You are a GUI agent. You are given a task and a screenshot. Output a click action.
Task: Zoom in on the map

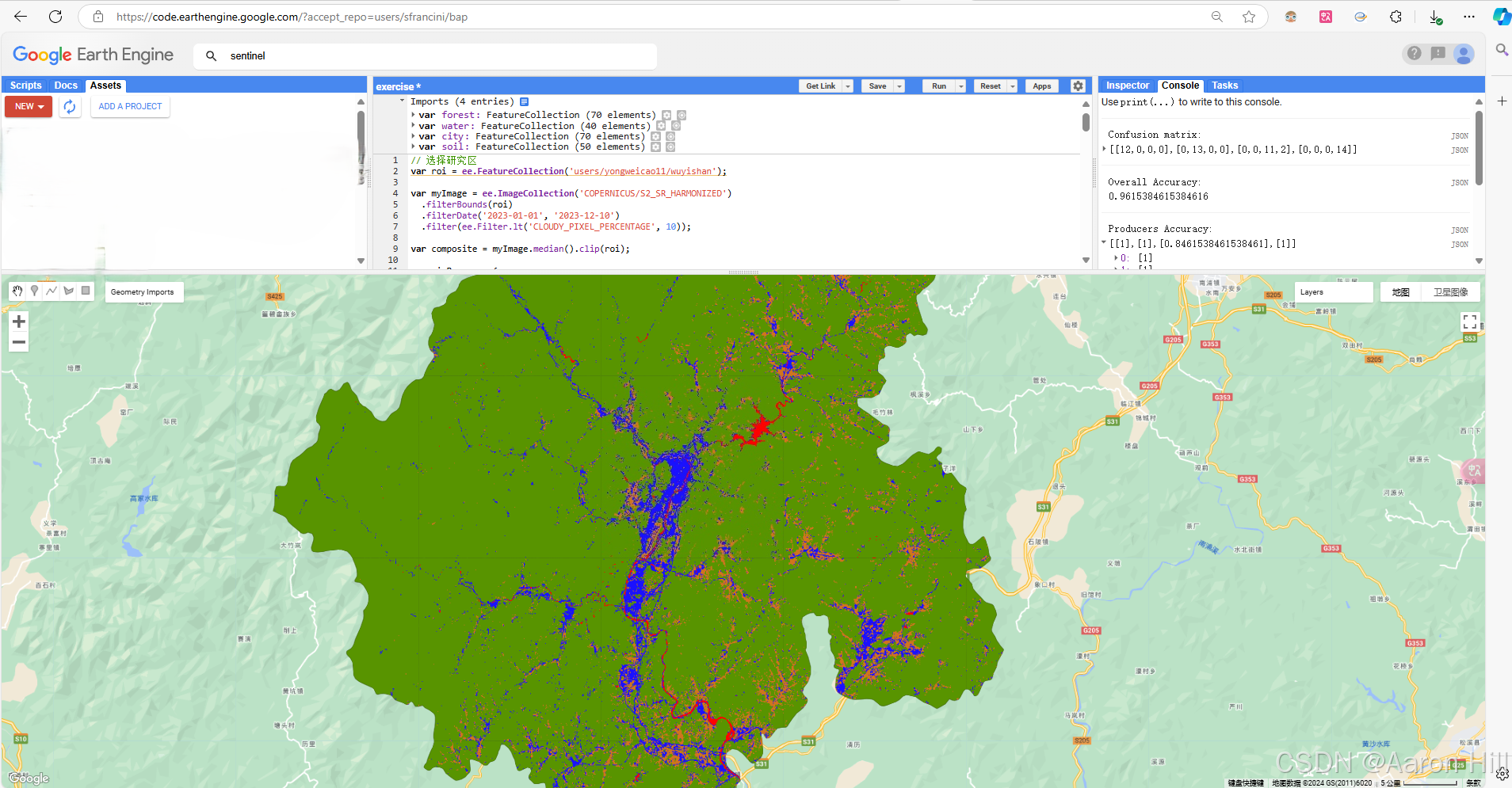(x=19, y=322)
